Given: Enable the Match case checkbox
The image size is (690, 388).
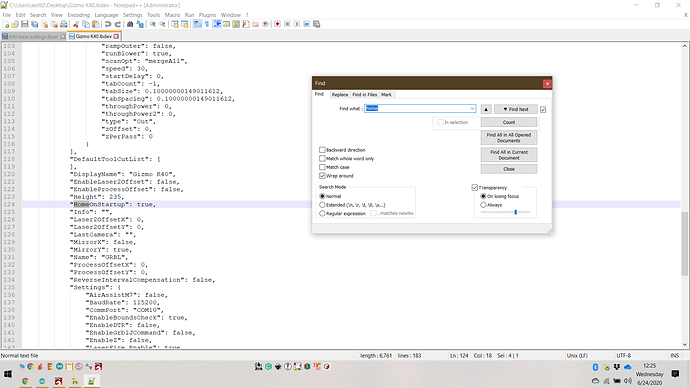Looking at the screenshot, I should coord(322,167).
